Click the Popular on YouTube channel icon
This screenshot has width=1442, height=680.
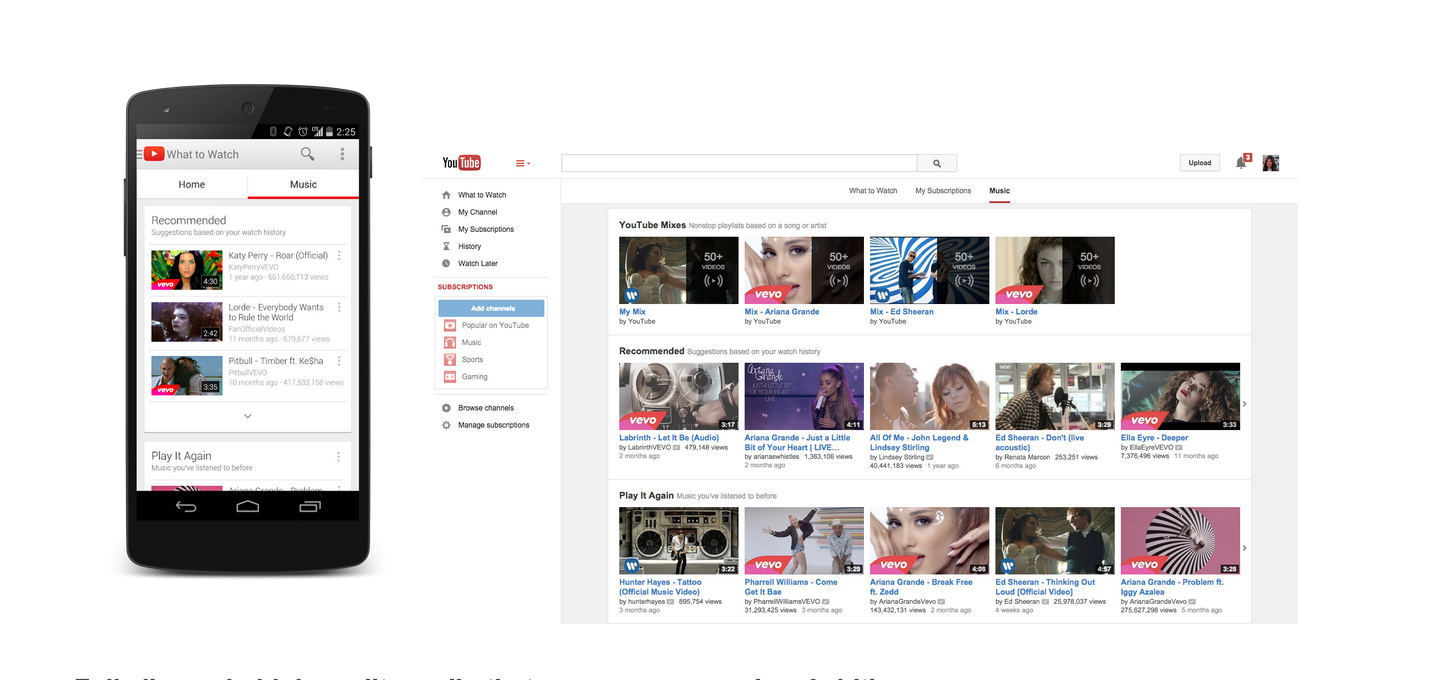pyautogui.click(x=450, y=325)
